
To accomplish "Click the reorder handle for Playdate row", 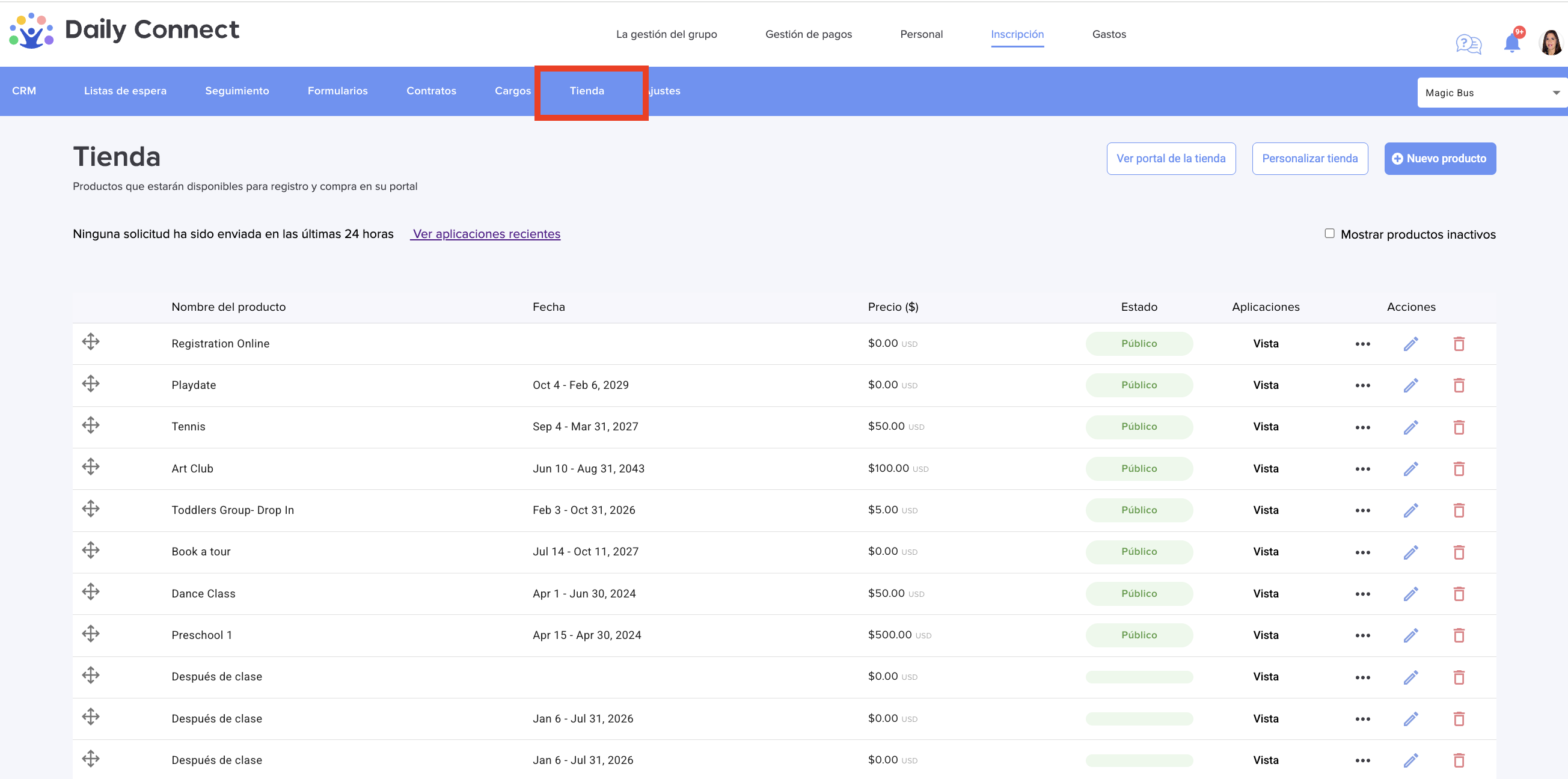I will 91,383.
